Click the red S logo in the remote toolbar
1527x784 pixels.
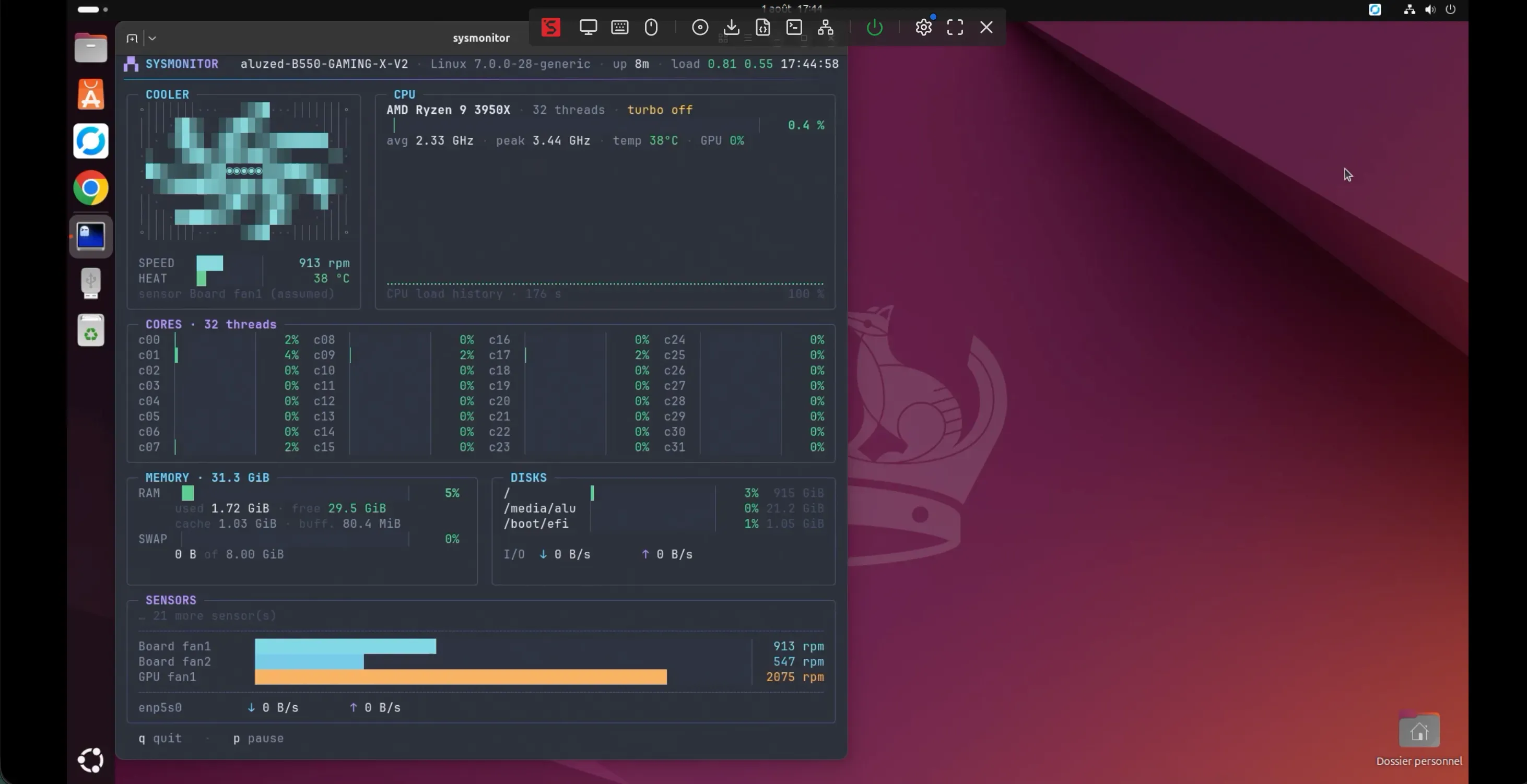click(x=550, y=27)
